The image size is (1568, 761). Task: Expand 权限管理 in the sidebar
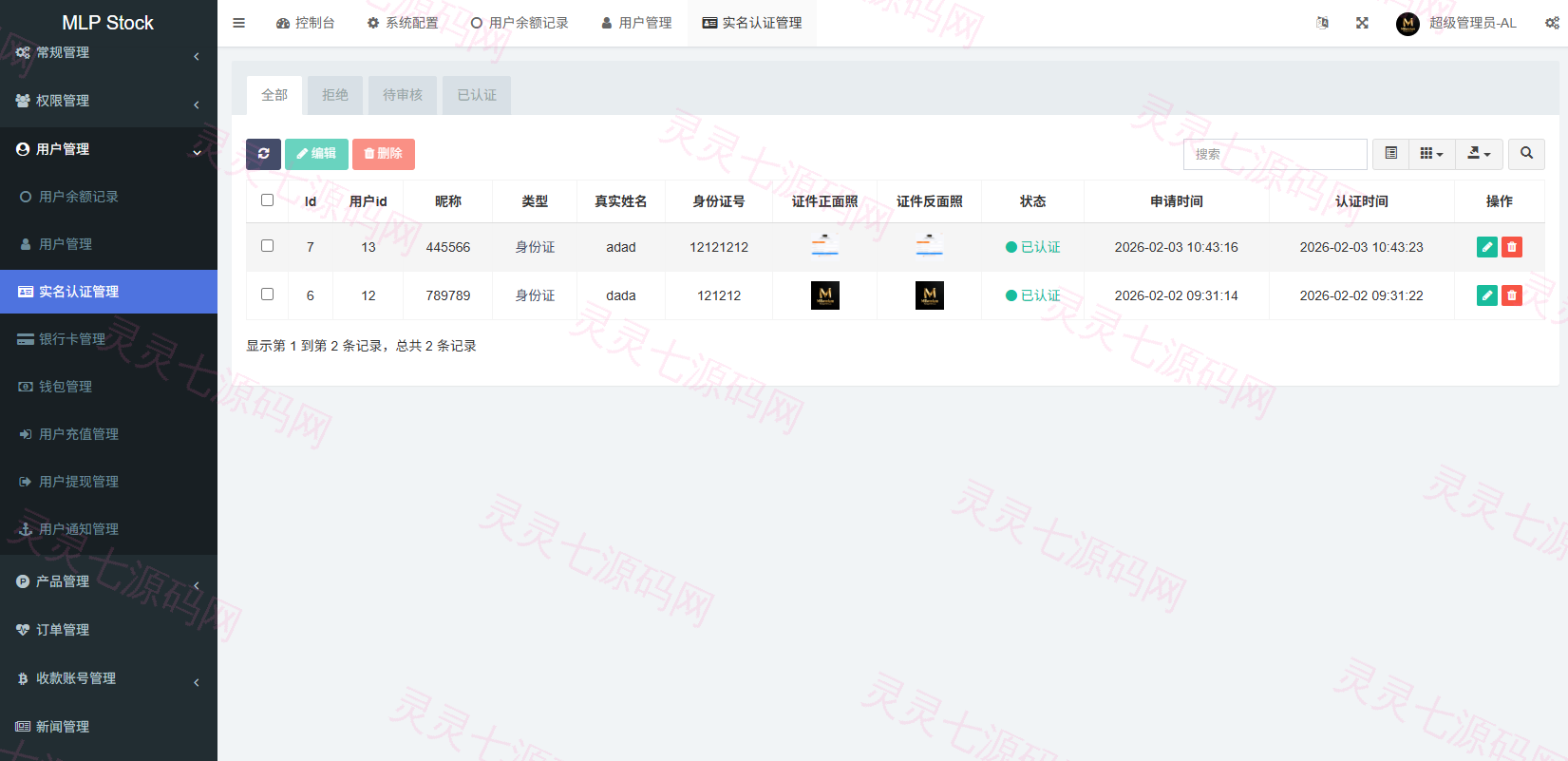coord(108,101)
